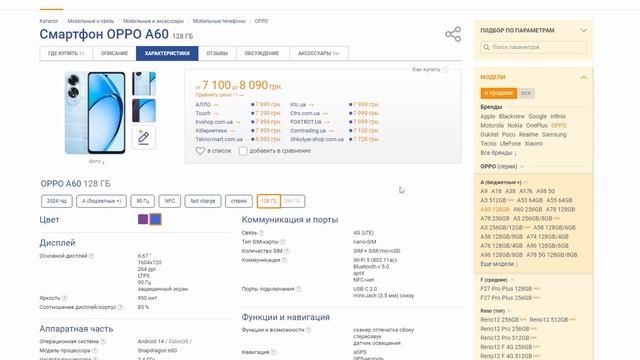Toggle the NFC feature tag
Viewport: 640px width, 360px height.
tap(169, 201)
